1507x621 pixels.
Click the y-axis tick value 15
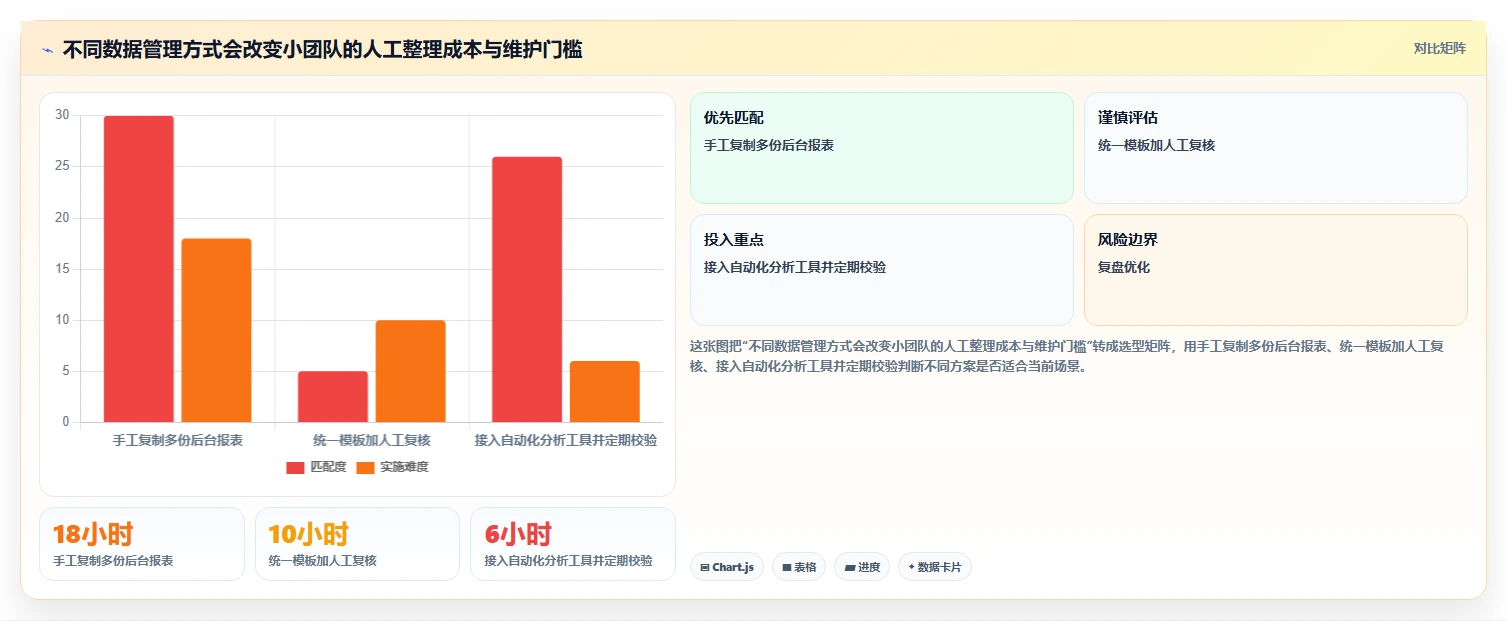point(62,269)
